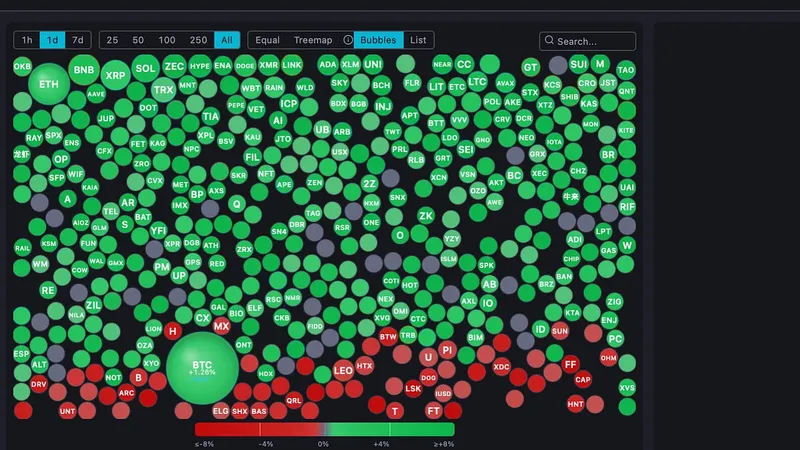The width and height of the screenshot is (800, 450).
Task: Select the red MX bubble
Action: tap(221, 326)
